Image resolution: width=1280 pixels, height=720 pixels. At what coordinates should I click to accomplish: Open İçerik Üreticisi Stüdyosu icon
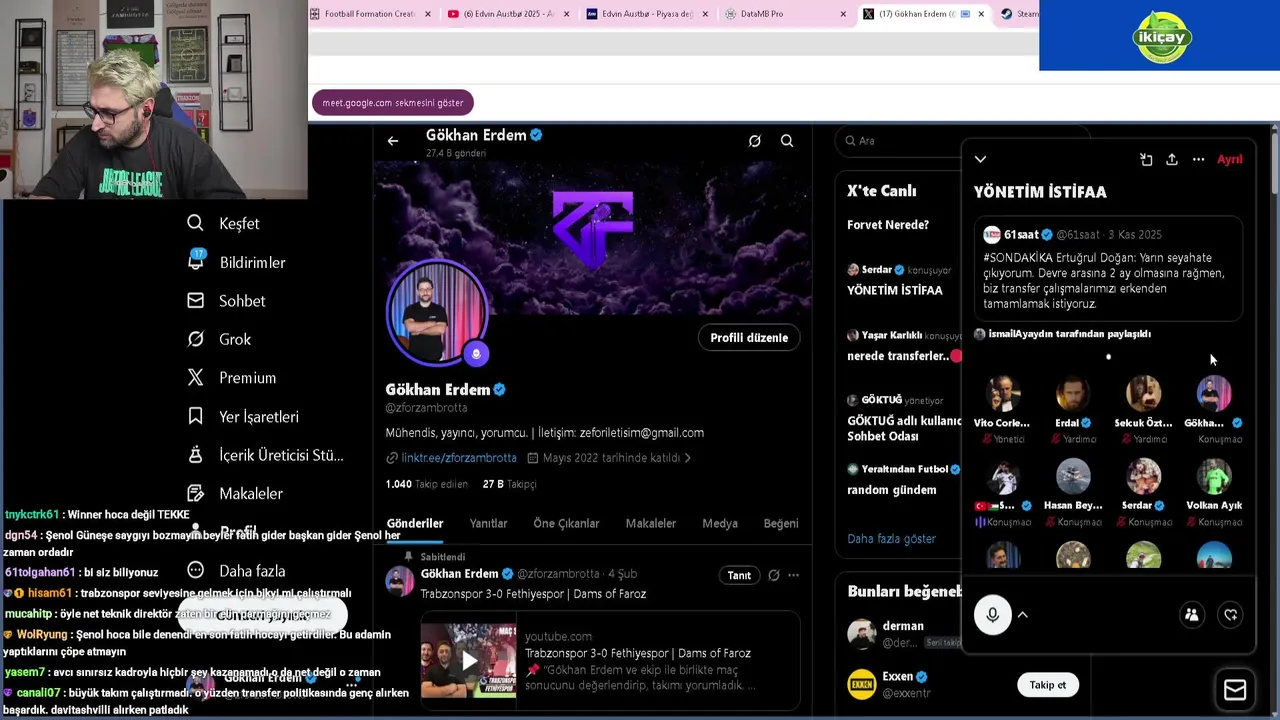196,455
